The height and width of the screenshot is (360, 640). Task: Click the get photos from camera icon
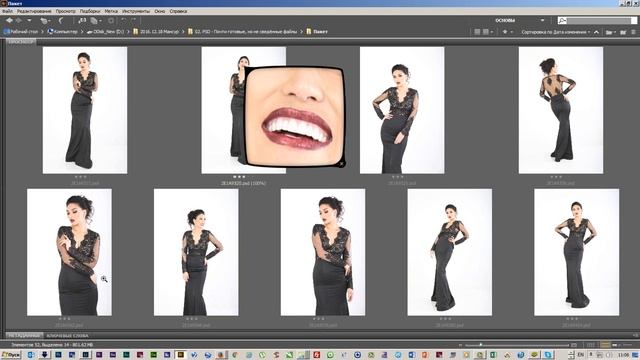tap(82, 20)
